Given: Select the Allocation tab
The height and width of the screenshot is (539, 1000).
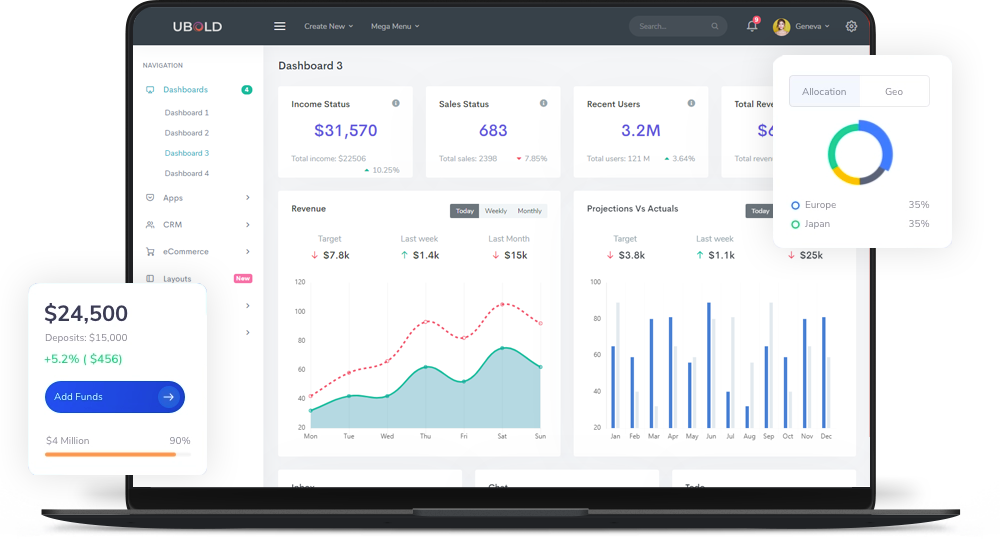Looking at the screenshot, I should [x=824, y=91].
